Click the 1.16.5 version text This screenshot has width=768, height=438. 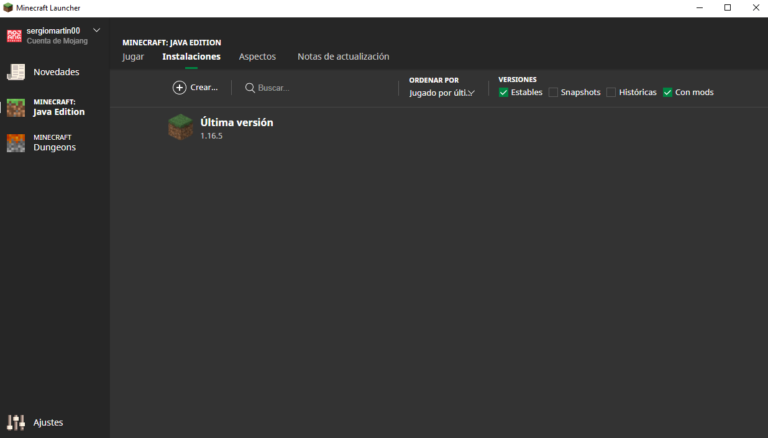point(211,136)
